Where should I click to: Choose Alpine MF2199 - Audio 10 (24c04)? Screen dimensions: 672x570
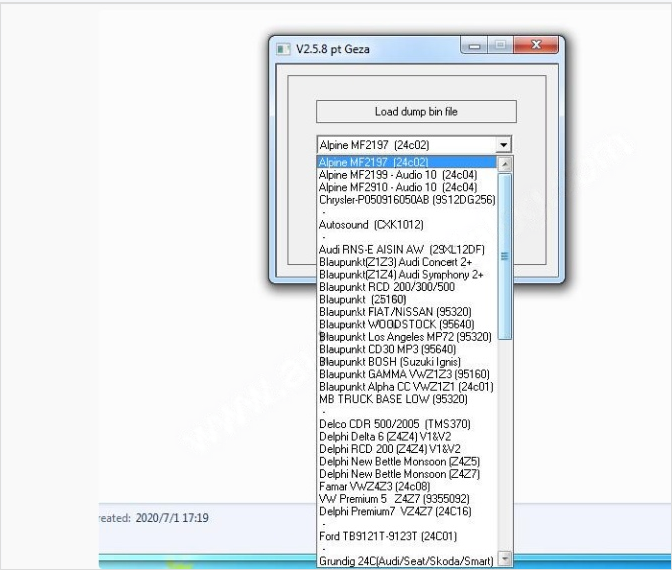(407, 174)
